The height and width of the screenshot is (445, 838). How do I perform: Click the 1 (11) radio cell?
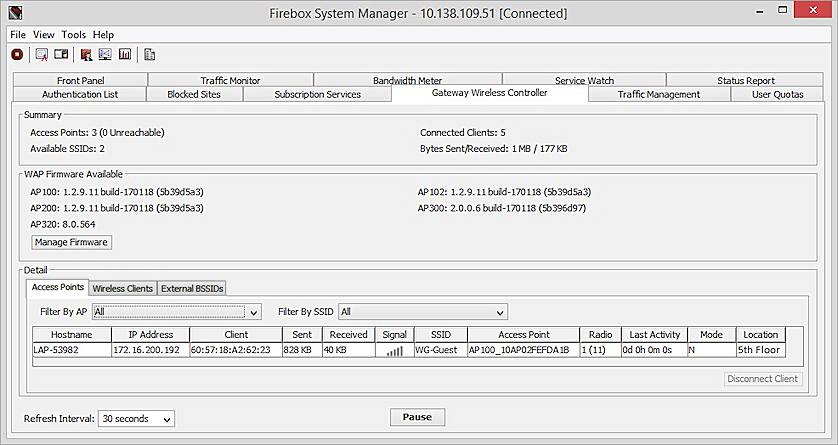coord(601,350)
